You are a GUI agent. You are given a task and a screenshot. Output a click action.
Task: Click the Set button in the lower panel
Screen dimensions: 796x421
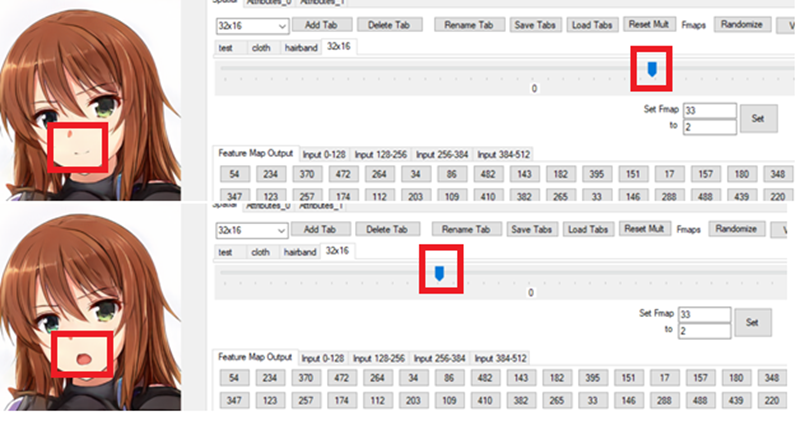coord(752,322)
